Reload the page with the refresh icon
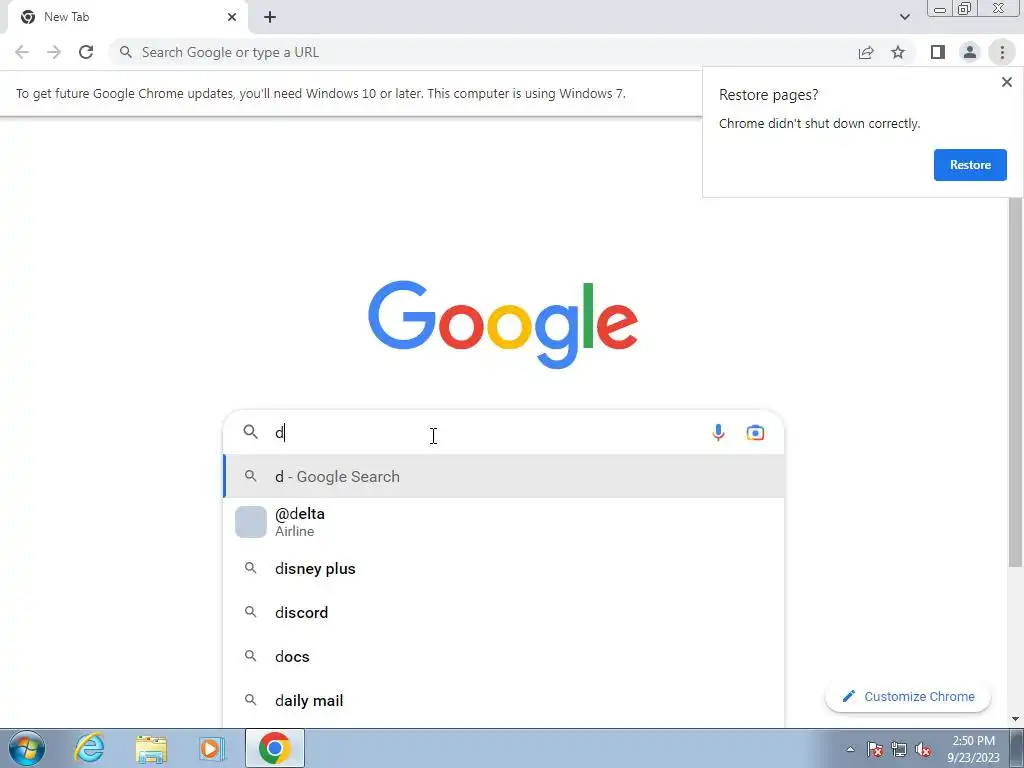Viewport: 1024px width, 768px height. pos(86,52)
